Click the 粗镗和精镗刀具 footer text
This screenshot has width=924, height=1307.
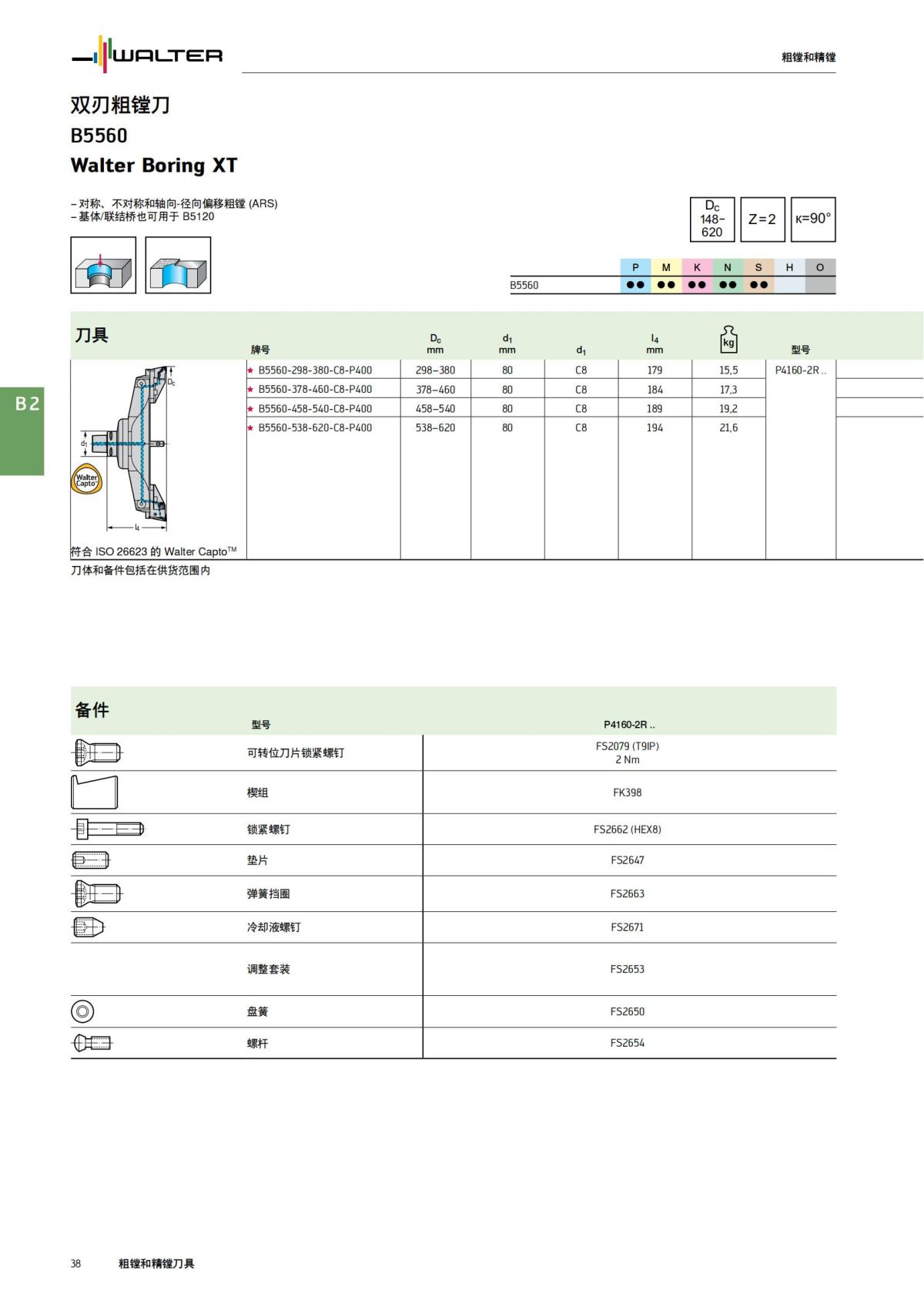(156, 1264)
